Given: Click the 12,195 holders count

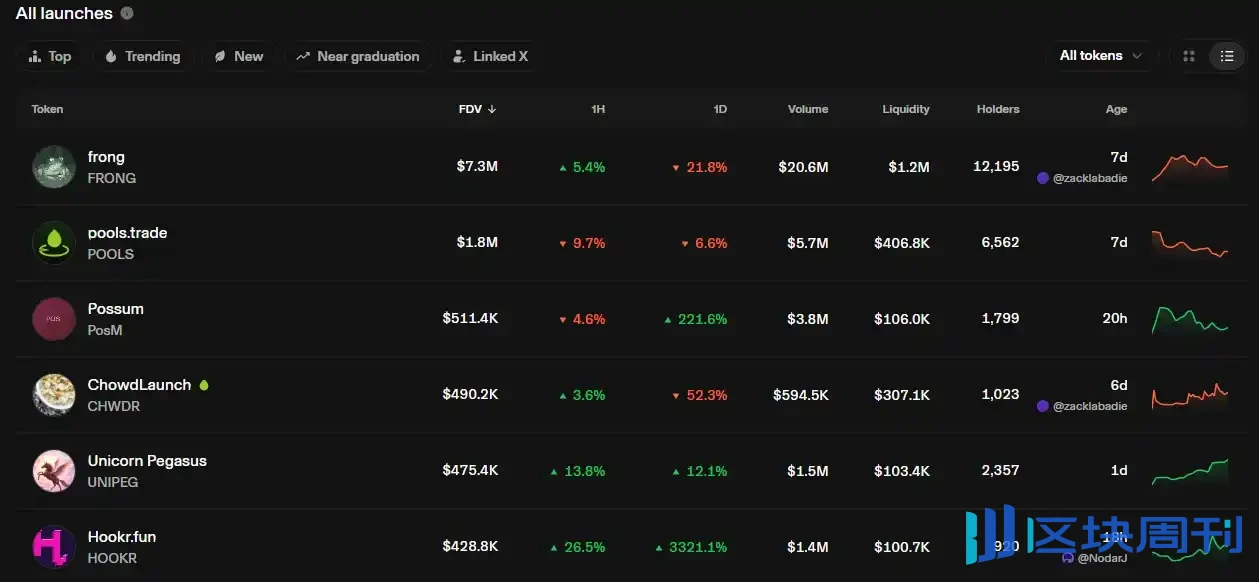Looking at the screenshot, I should [x=996, y=167].
